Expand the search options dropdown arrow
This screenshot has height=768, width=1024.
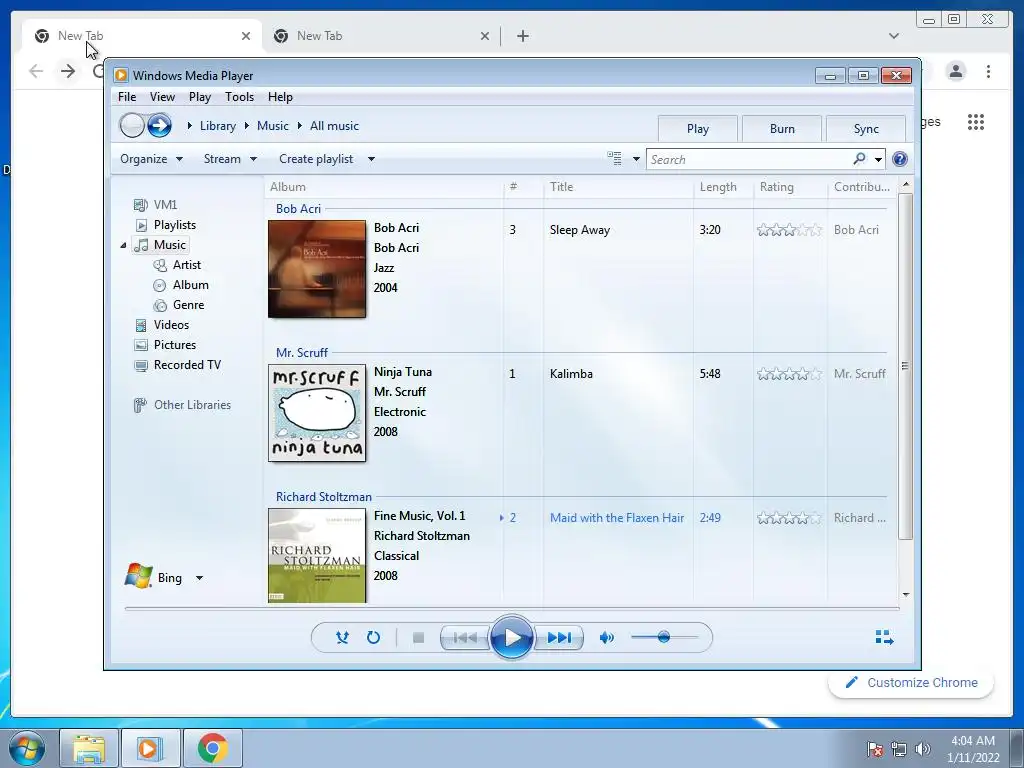878,159
